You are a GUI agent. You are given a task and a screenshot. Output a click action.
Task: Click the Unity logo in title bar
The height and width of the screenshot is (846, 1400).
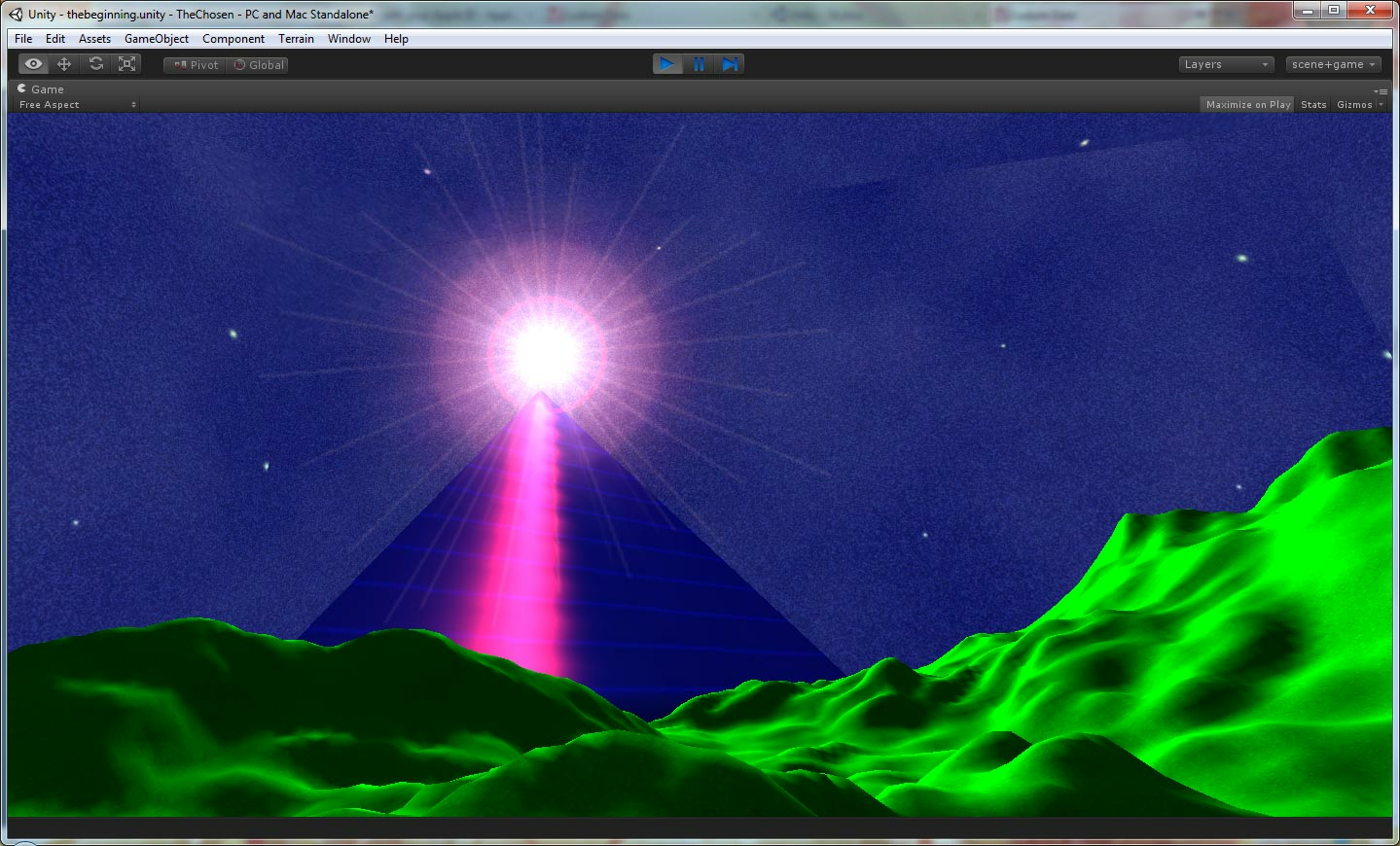point(16,14)
